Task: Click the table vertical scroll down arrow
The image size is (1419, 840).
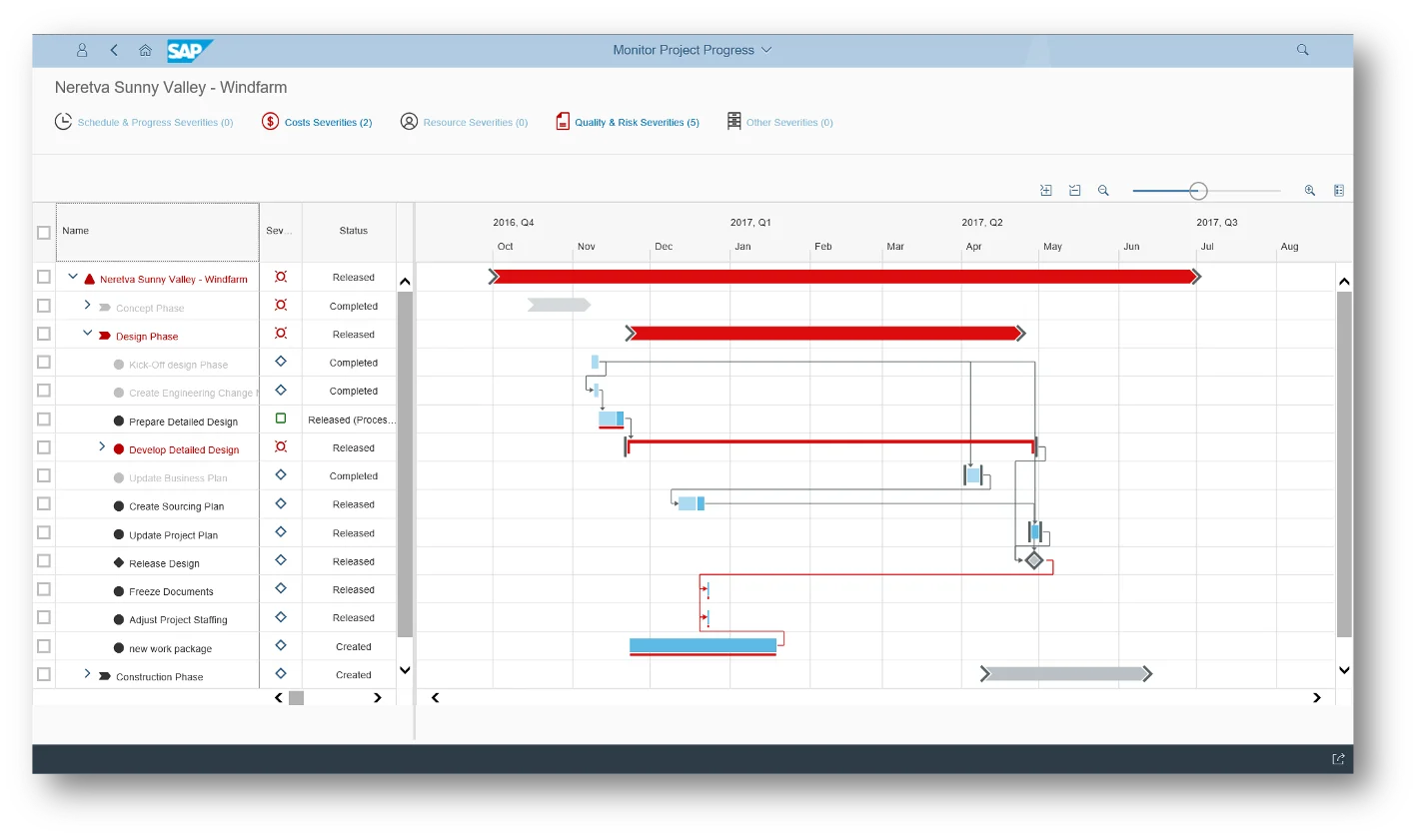Action: [405, 670]
